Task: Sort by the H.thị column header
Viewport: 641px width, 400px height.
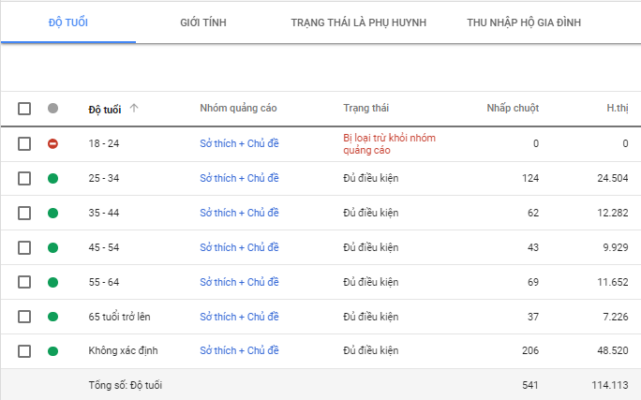Action: pyautogui.click(x=617, y=108)
